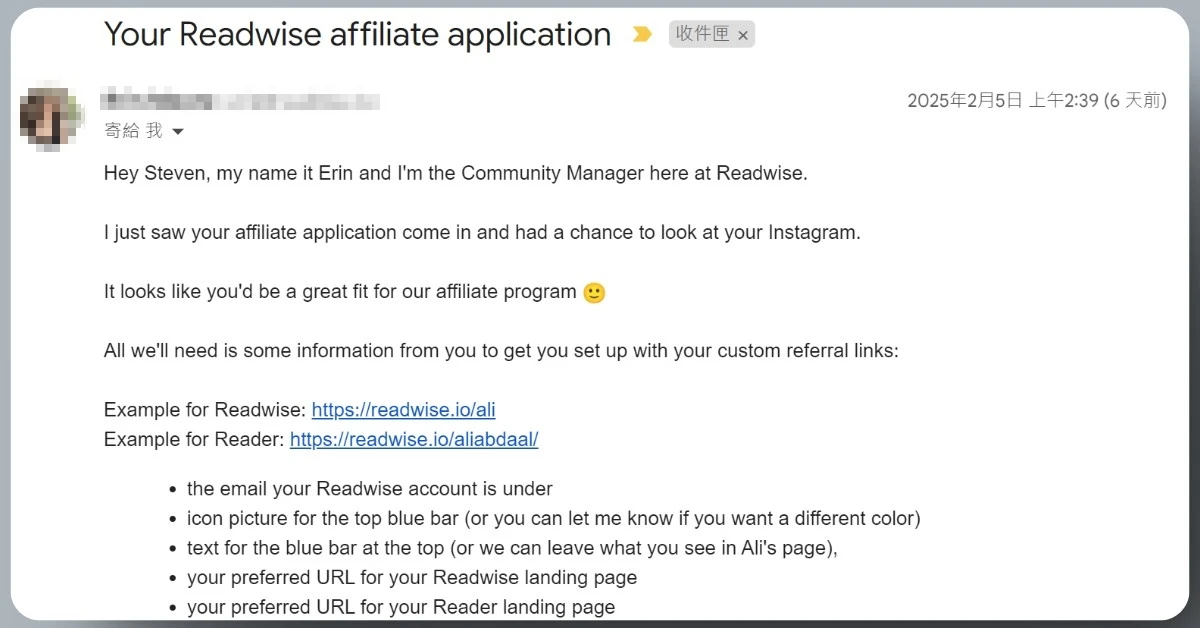
Task: Open the readwise.io/ali link
Action: pos(404,410)
